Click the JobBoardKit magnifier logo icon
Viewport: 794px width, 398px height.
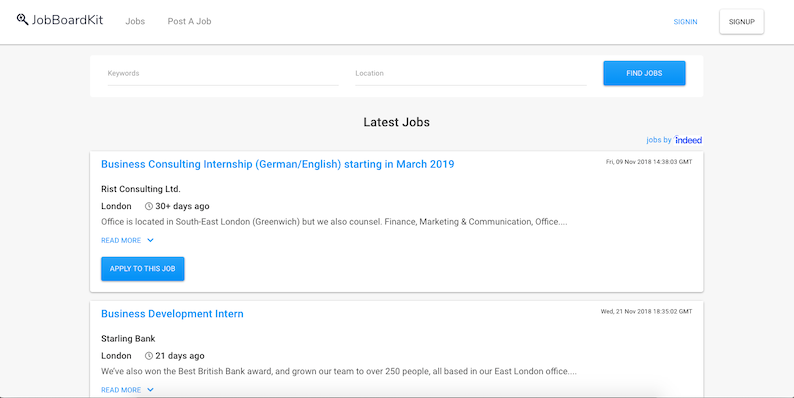tap(22, 20)
